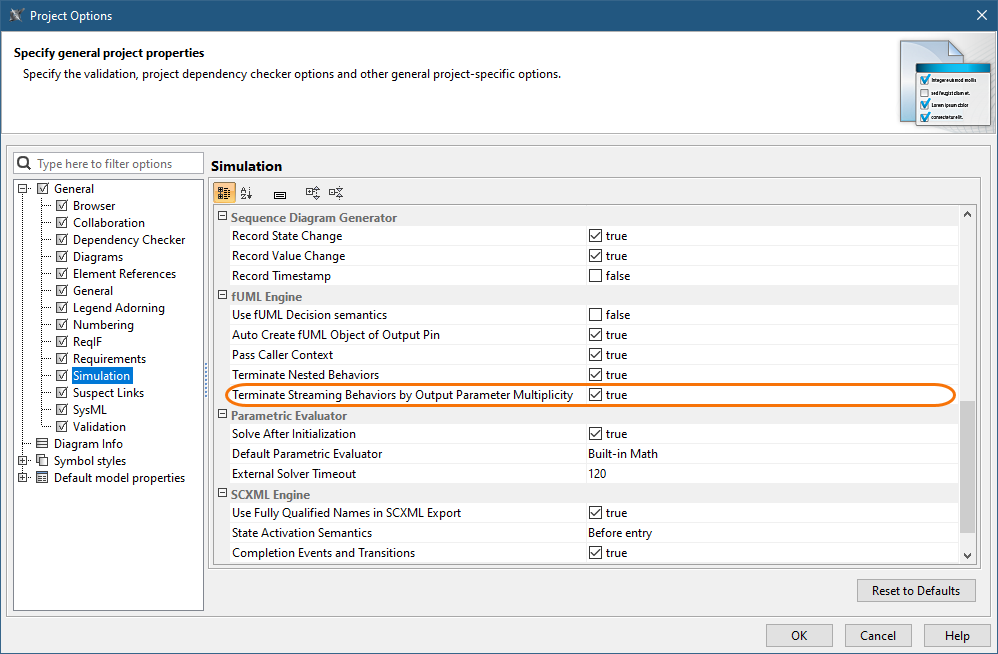Click the Collapse all categories icon

point(336,193)
